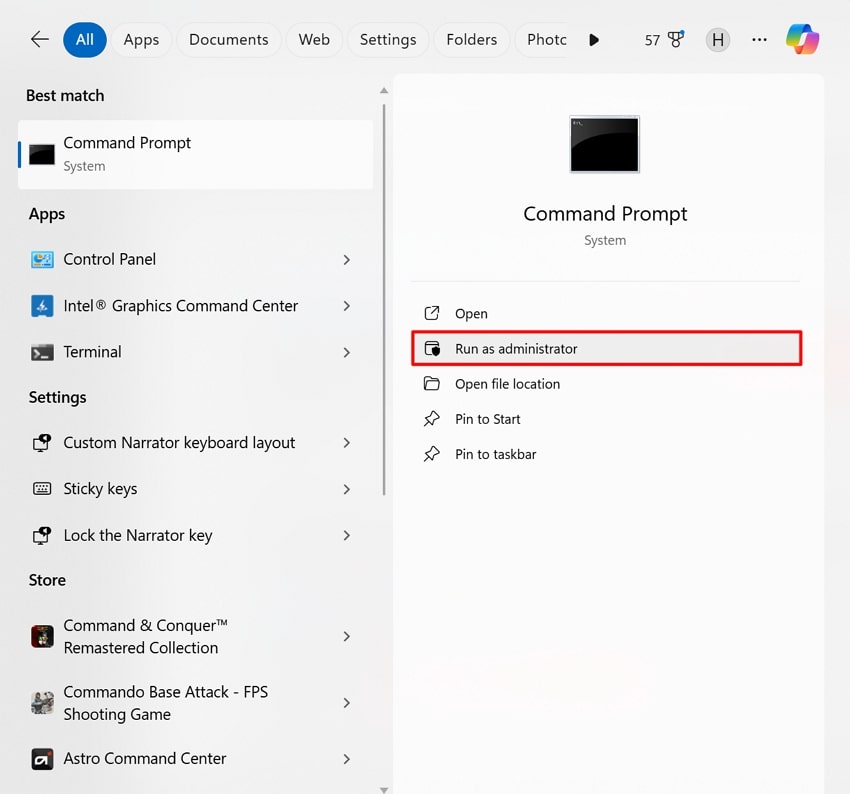
Task: Click the scrollbar up arrow in results
Action: (384, 91)
